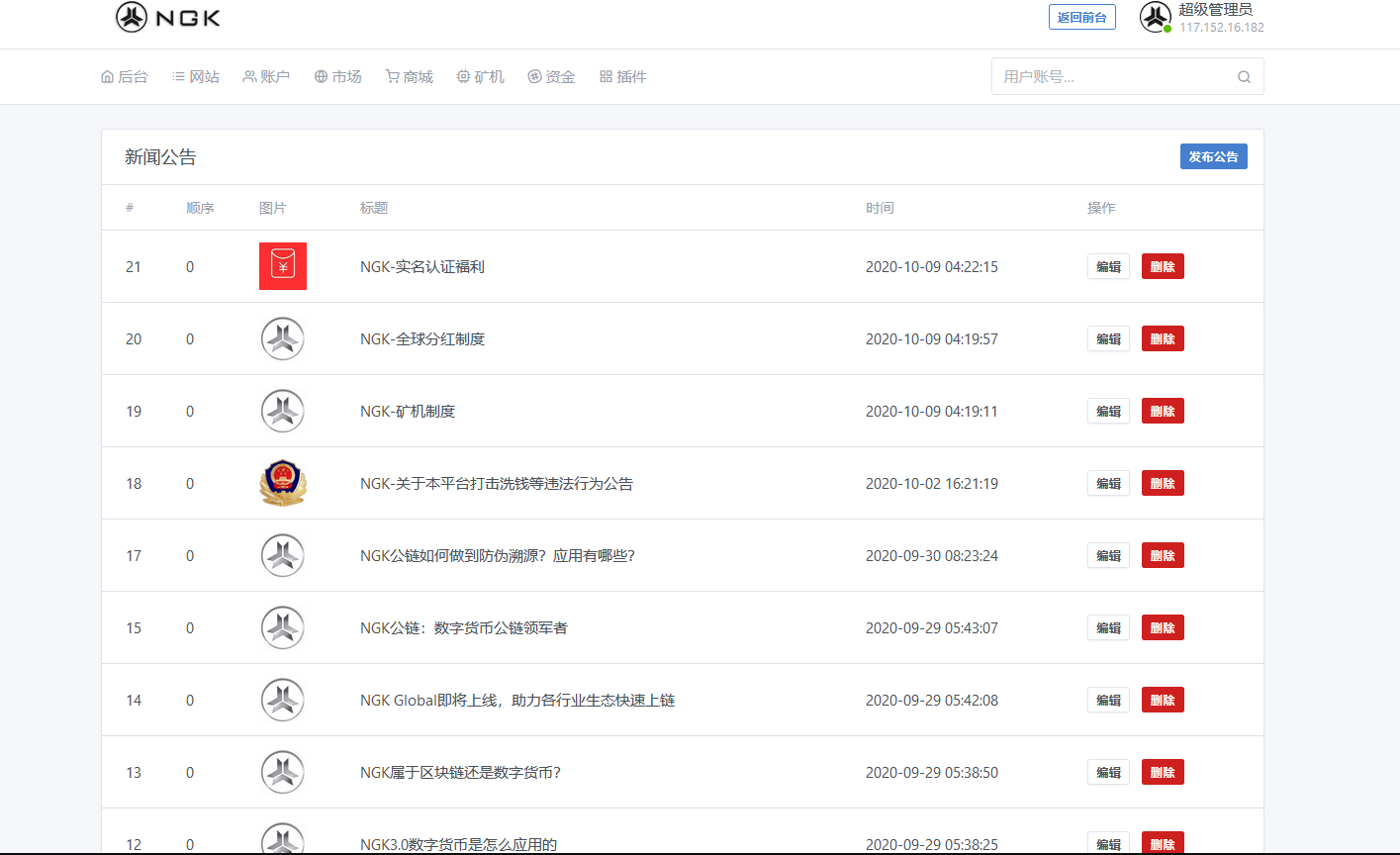Click the 返回前台 button
The height and width of the screenshot is (855, 1400).
click(1081, 17)
